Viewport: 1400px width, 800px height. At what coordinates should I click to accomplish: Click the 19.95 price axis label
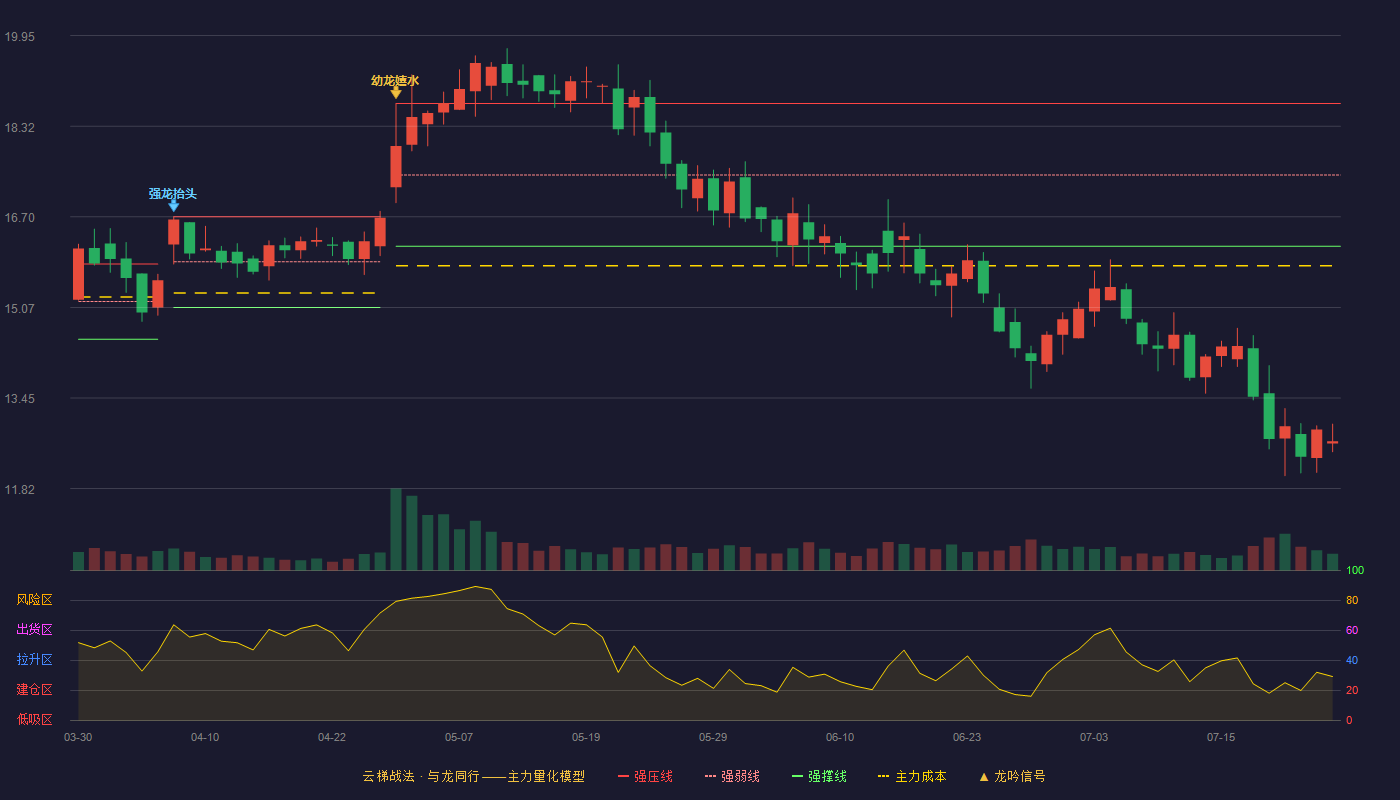coord(19,37)
